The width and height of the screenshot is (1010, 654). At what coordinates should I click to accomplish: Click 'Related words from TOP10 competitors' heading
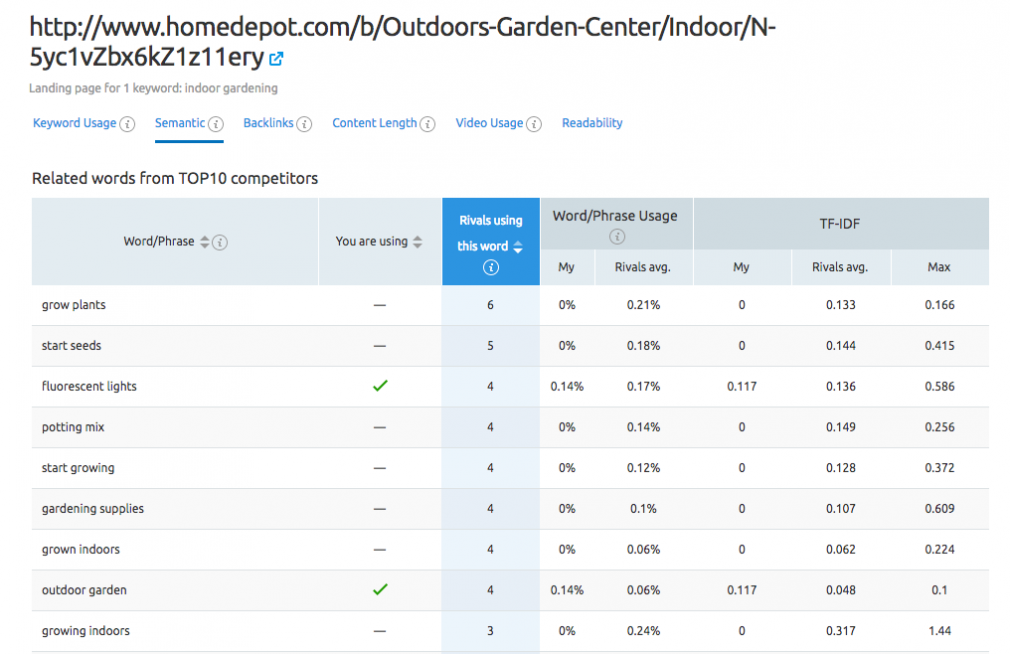175,178
